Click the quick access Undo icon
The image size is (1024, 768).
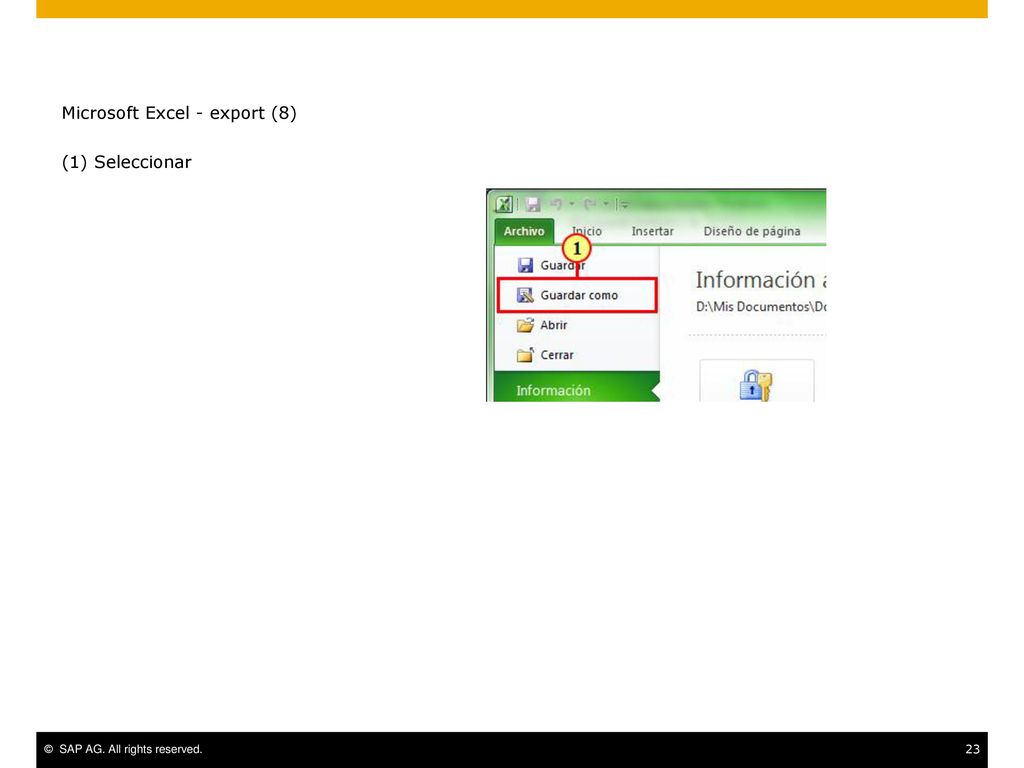(x=556, y=204)
